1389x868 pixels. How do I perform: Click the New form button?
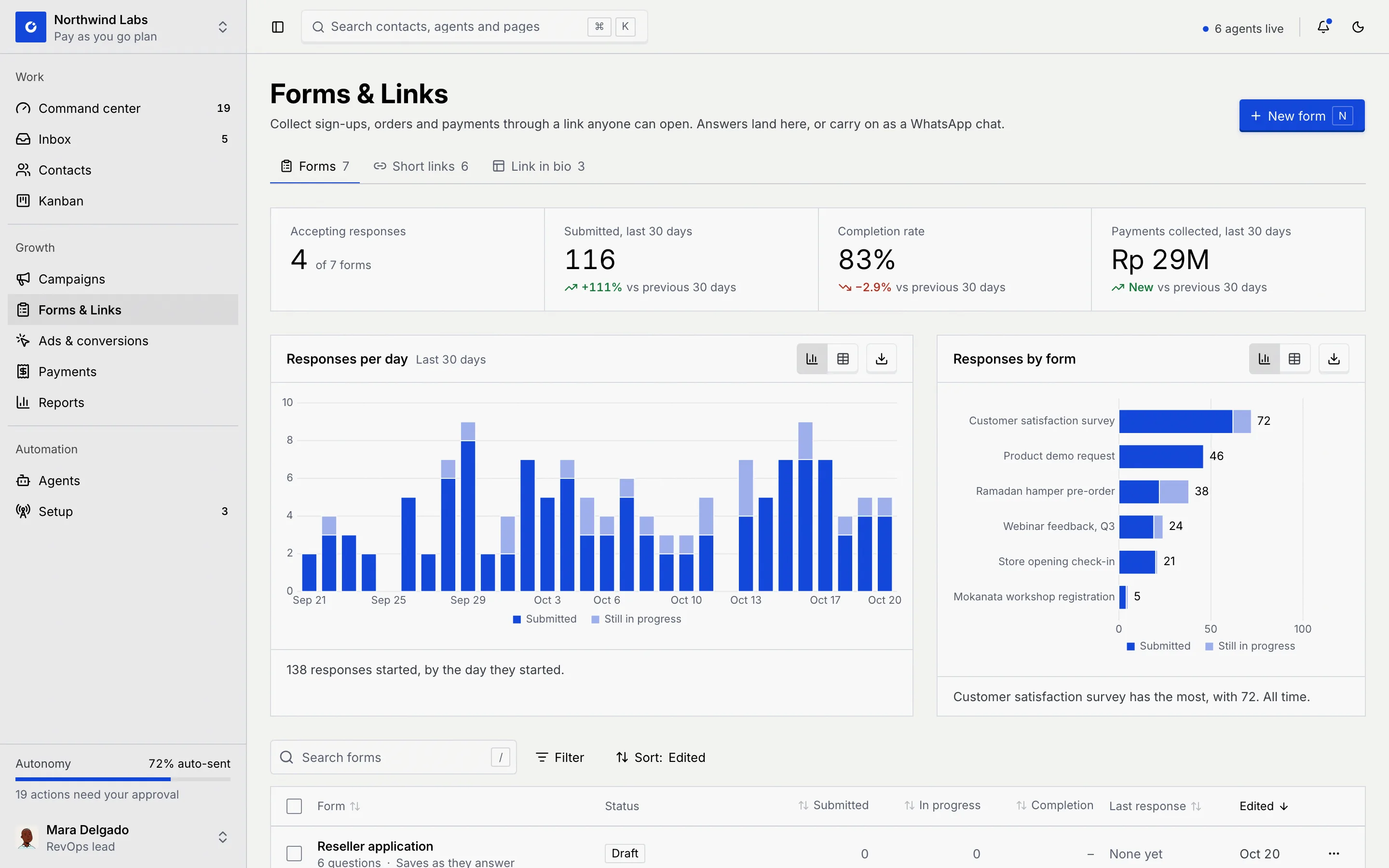[1302, 116]
